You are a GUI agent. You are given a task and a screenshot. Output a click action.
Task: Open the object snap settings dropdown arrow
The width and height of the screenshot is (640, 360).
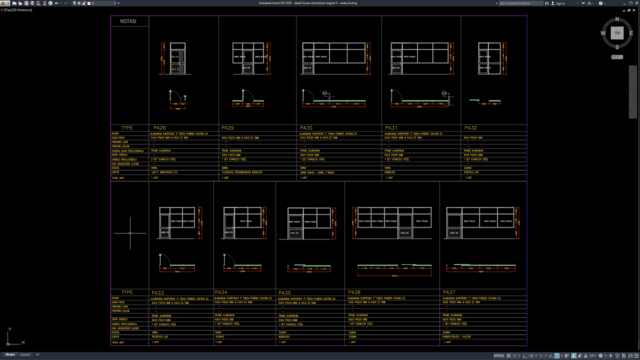[x=562, y=356]
